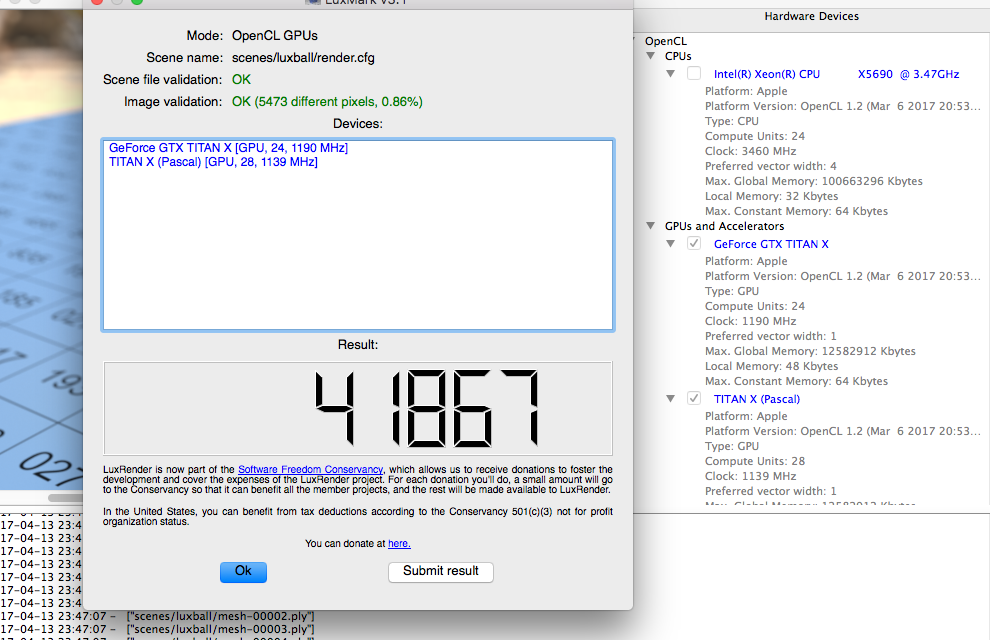This screenshot has height=640, width=990.
Task: Click 'Clock: 3460 MHz' CPU row
Action: pyautogui.click(x=750, y=151)
